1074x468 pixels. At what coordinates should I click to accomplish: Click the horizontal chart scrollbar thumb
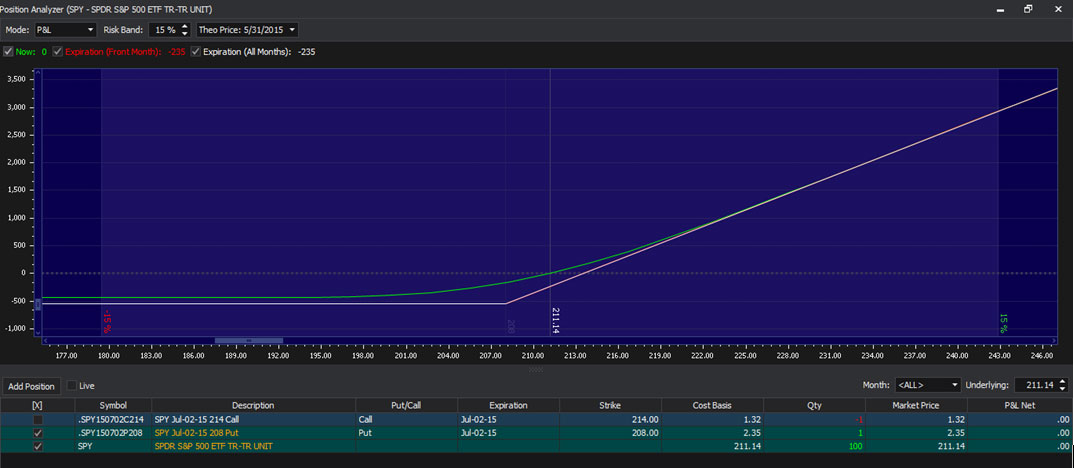pyautogui.click(x=248, y=341)
